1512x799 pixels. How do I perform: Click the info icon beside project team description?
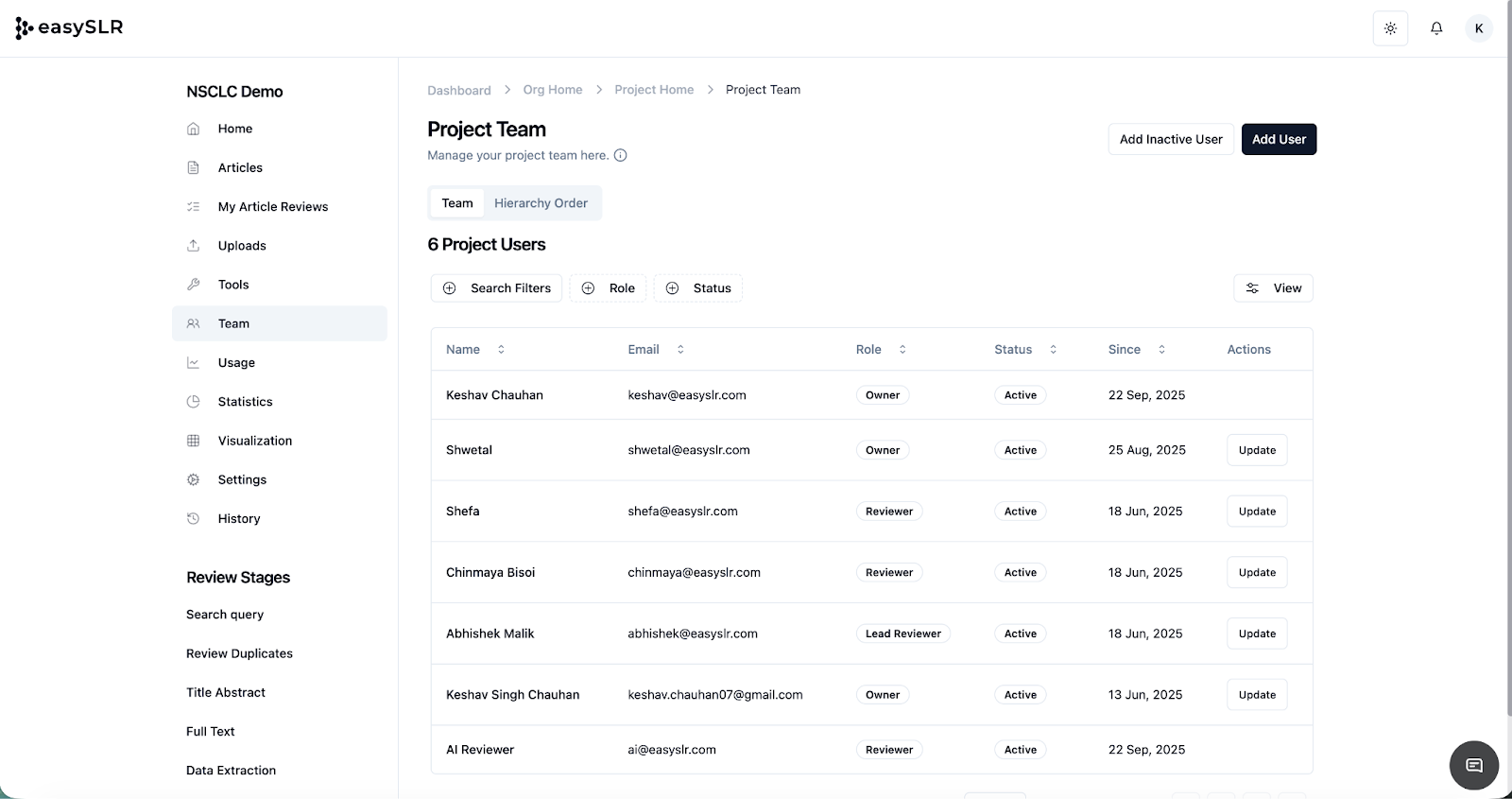pyautogui.click(x=621, y=155)
